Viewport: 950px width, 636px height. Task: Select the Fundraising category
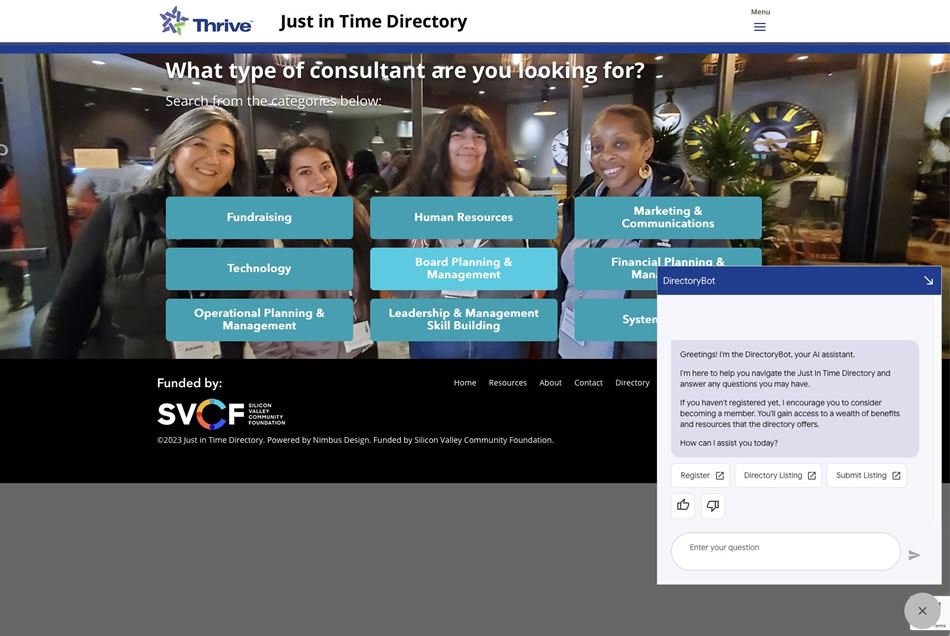(259, 217)
